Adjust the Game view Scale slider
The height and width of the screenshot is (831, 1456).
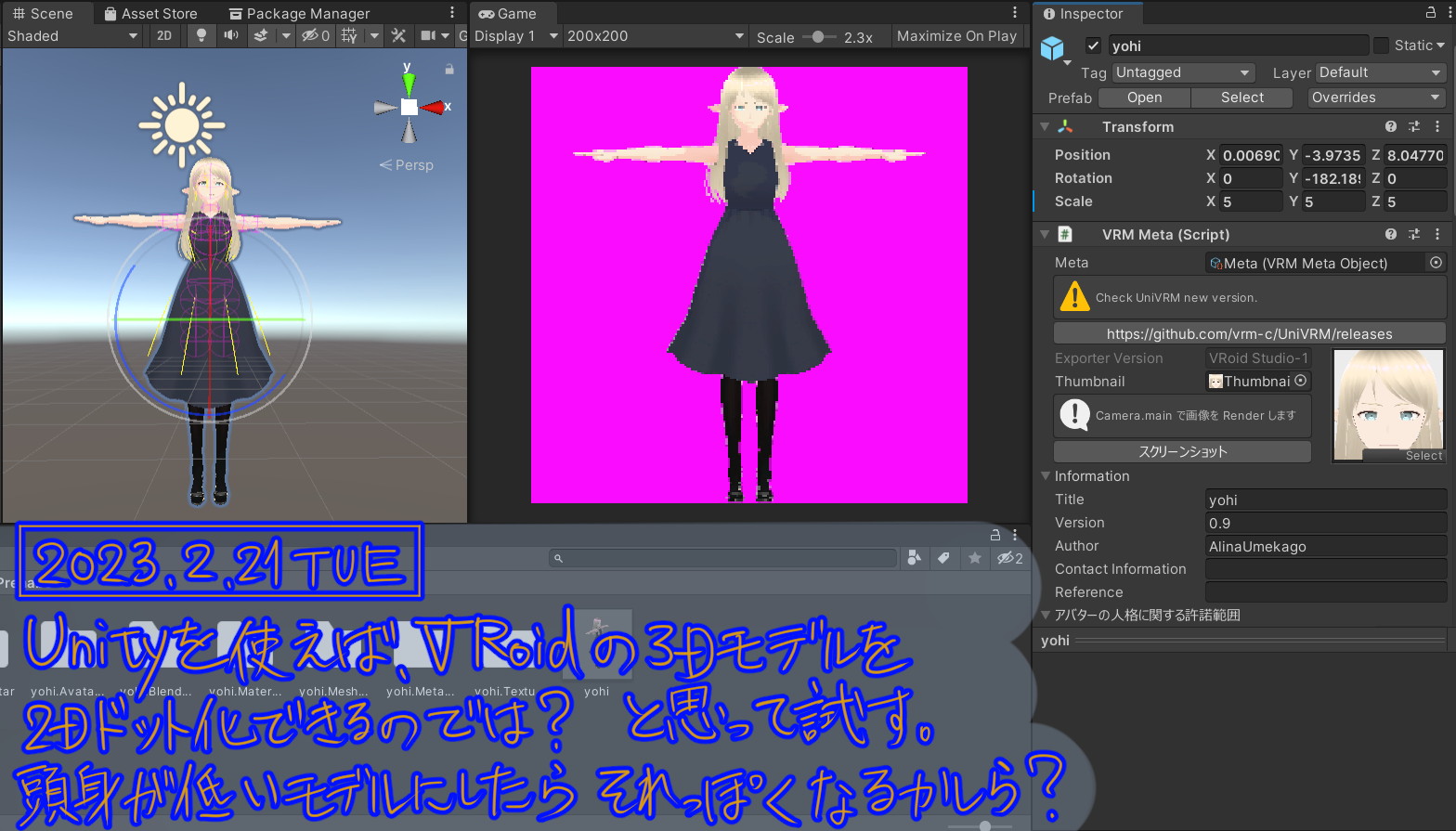(818, 37)
